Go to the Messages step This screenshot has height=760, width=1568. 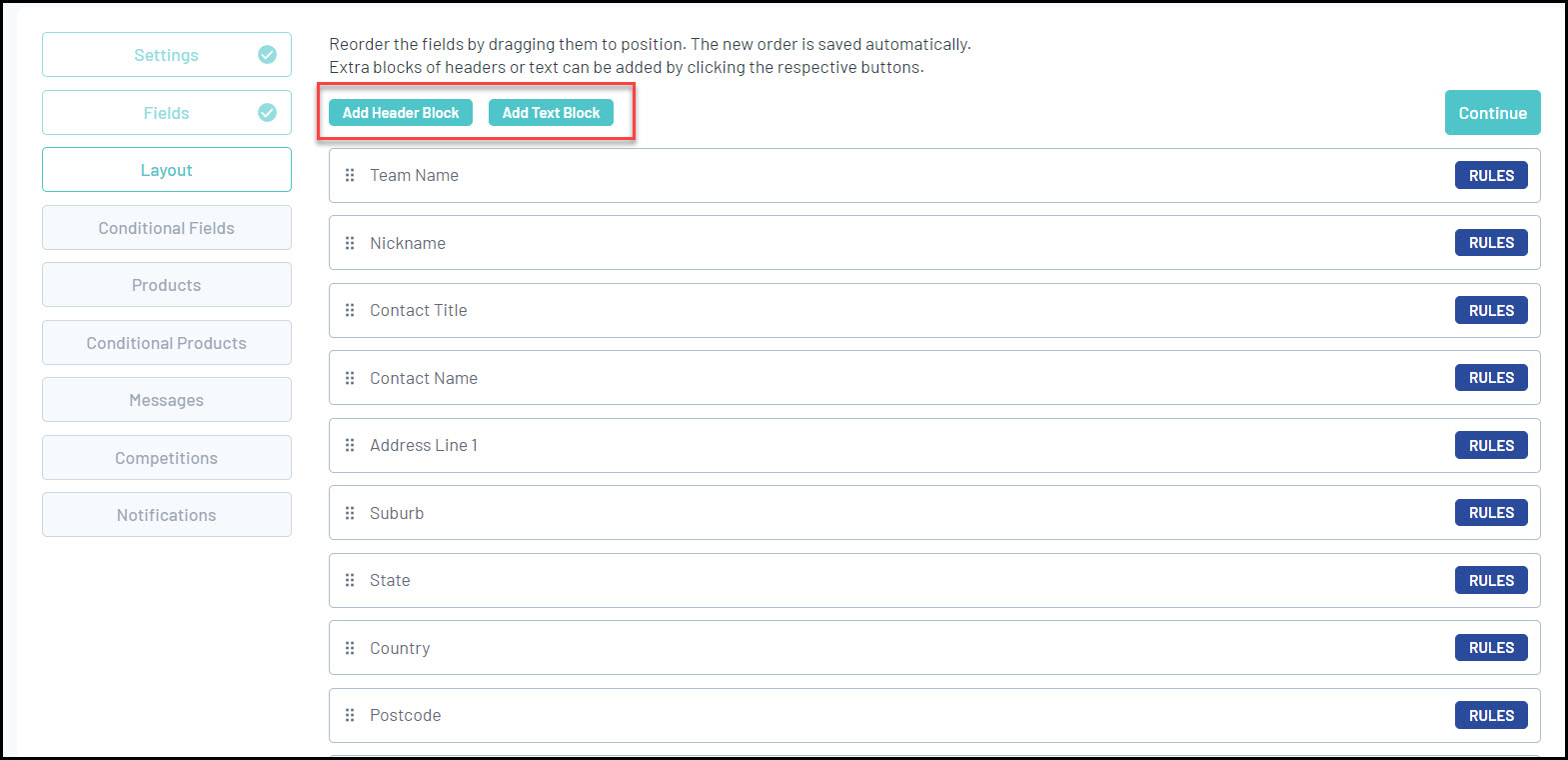coord(167,400)
